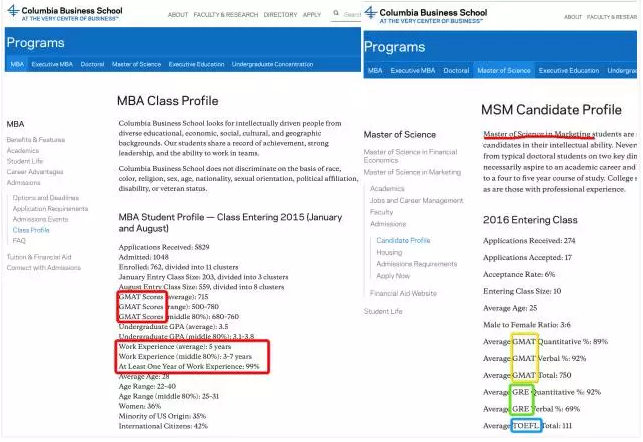Click the Columbia Business School logo, left page
Image resolution: width=643 pixels, height=442 pixels.
pyautogui.click(x=65, y=13)
